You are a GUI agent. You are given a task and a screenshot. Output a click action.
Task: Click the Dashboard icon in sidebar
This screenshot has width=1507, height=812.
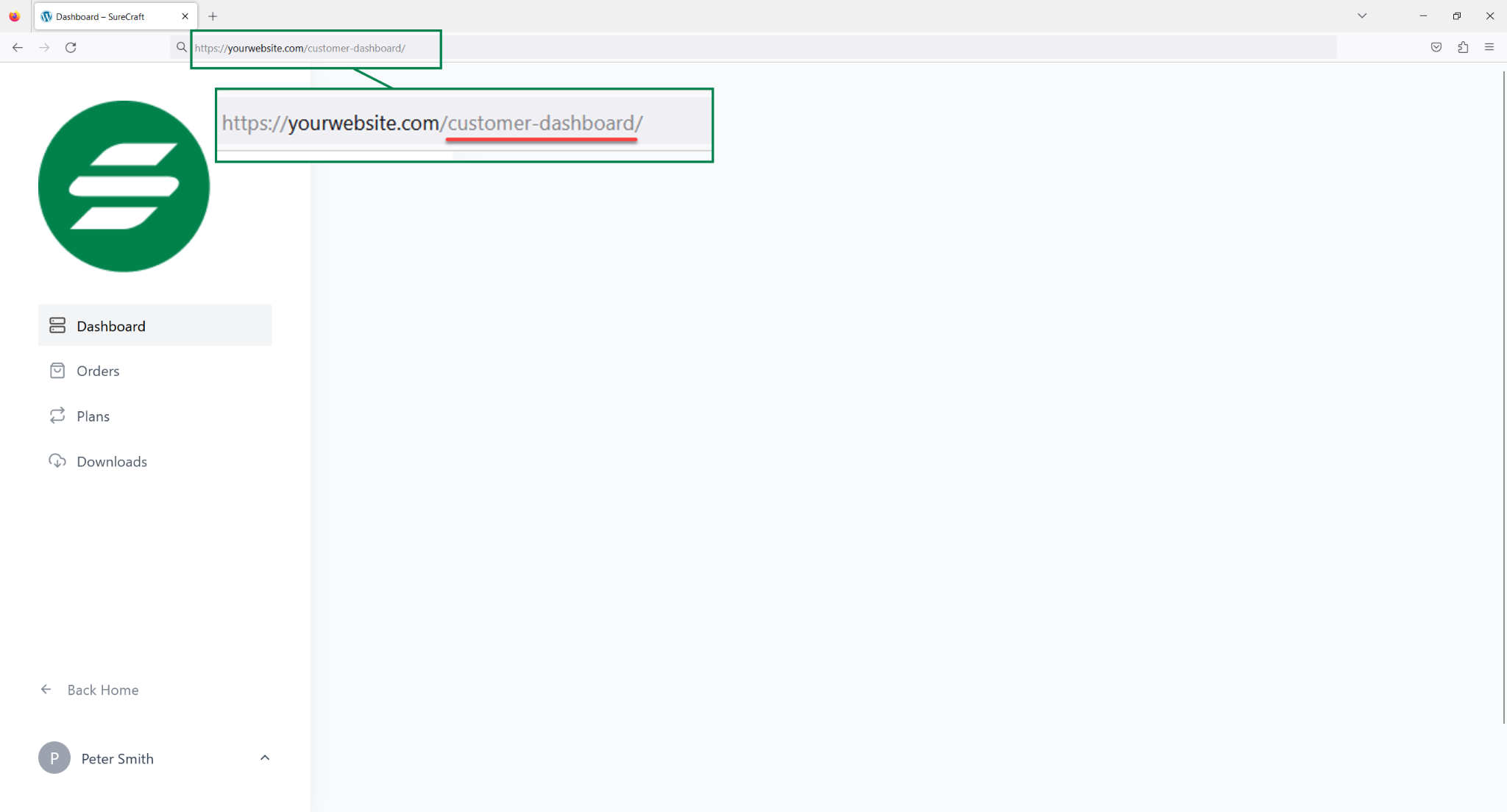tap(57, 326)
